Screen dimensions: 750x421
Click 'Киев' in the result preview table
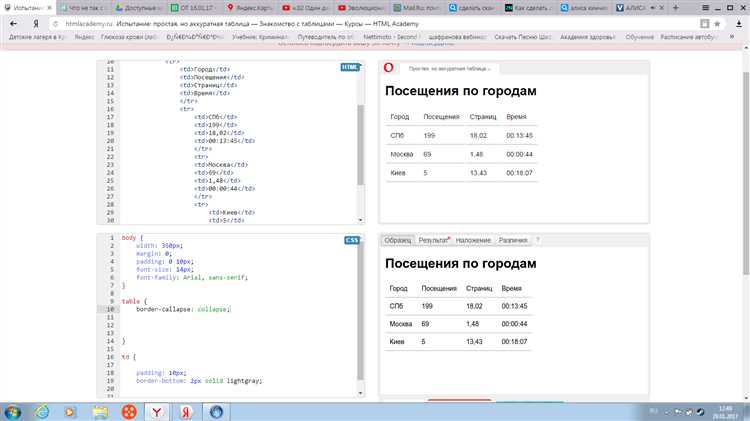[x=398, y=173]
